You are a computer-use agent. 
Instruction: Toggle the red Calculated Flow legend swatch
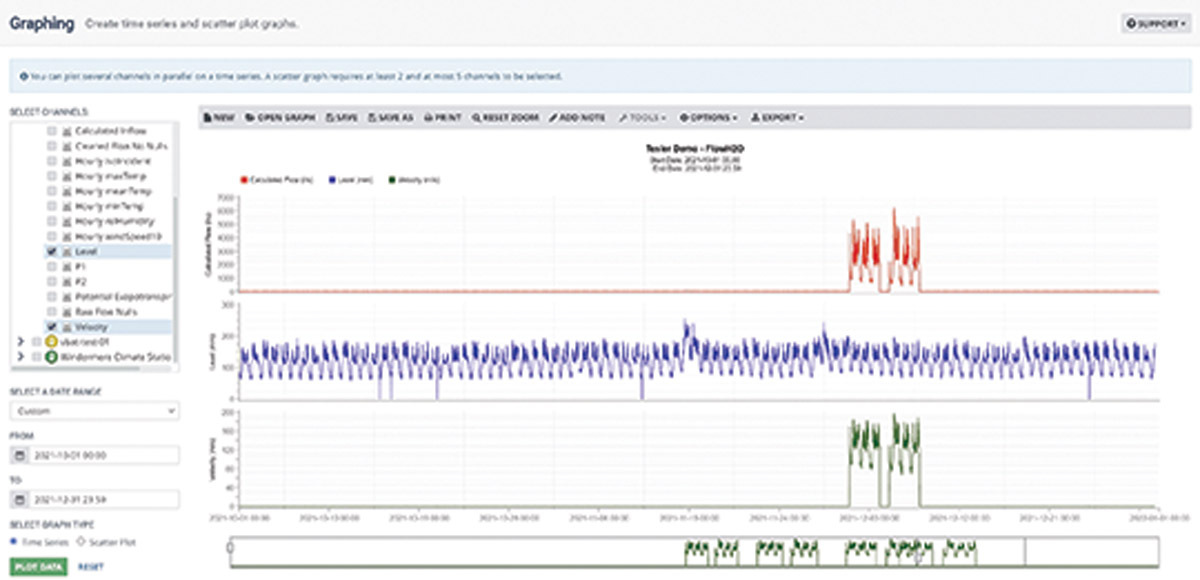click(244, 180)
